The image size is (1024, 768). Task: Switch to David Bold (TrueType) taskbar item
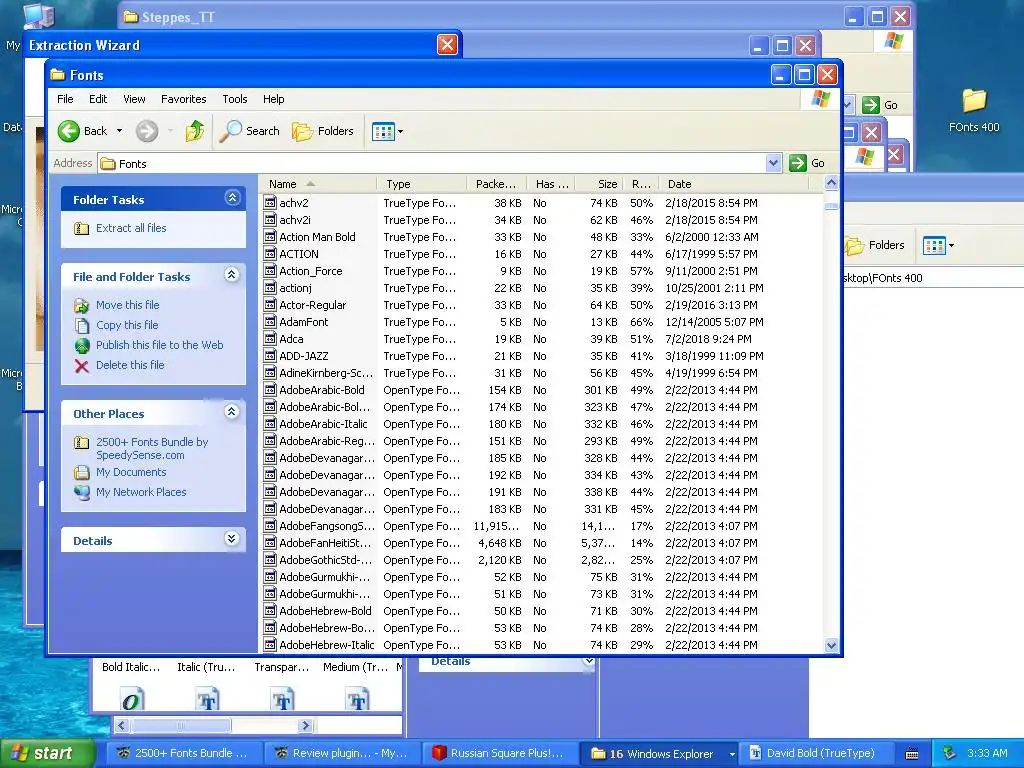815,753
